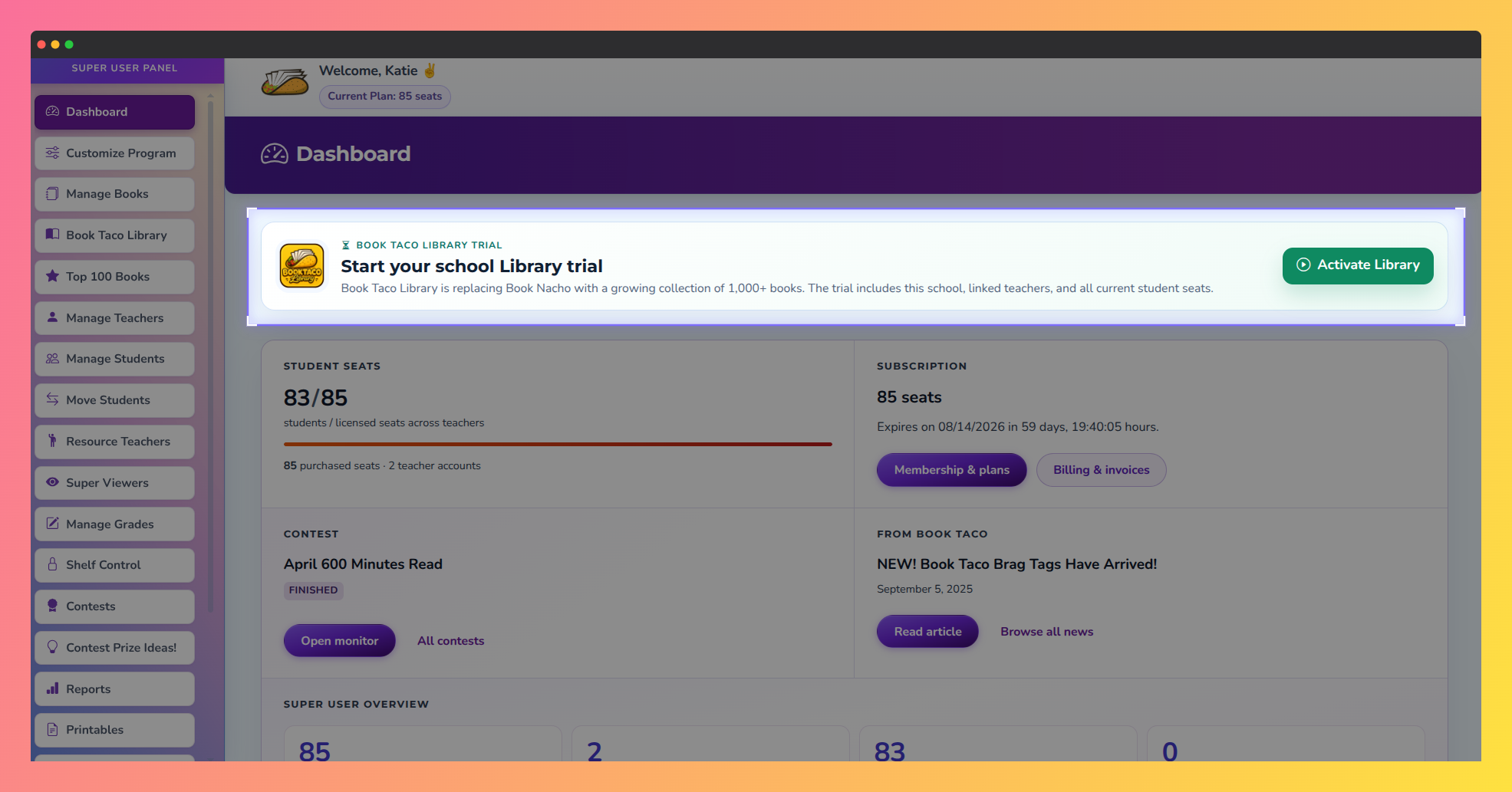Viewport: 1512px width, 792px height.
Task: Open Manage Students section
Action: tap(114, 359)
